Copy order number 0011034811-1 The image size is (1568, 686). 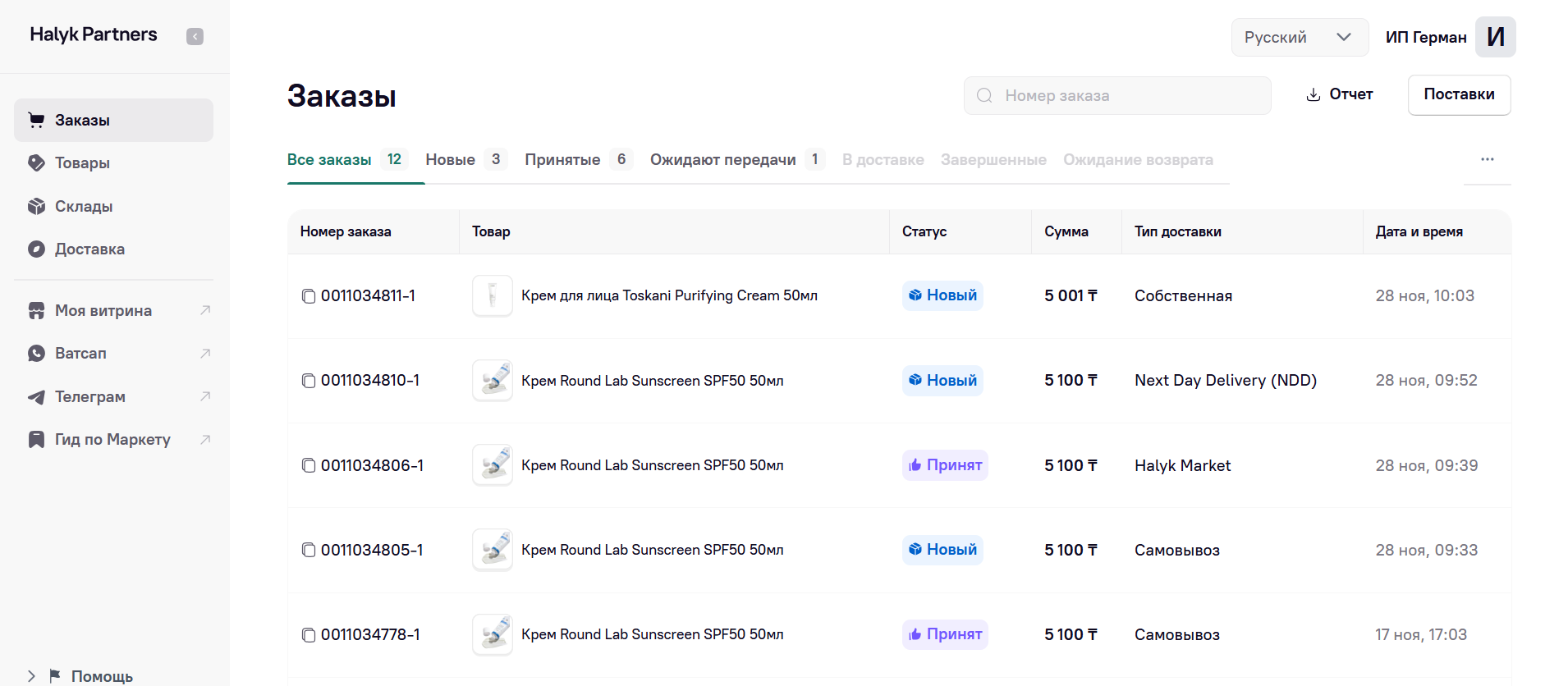pyautogui.click(x=309, y=295)
